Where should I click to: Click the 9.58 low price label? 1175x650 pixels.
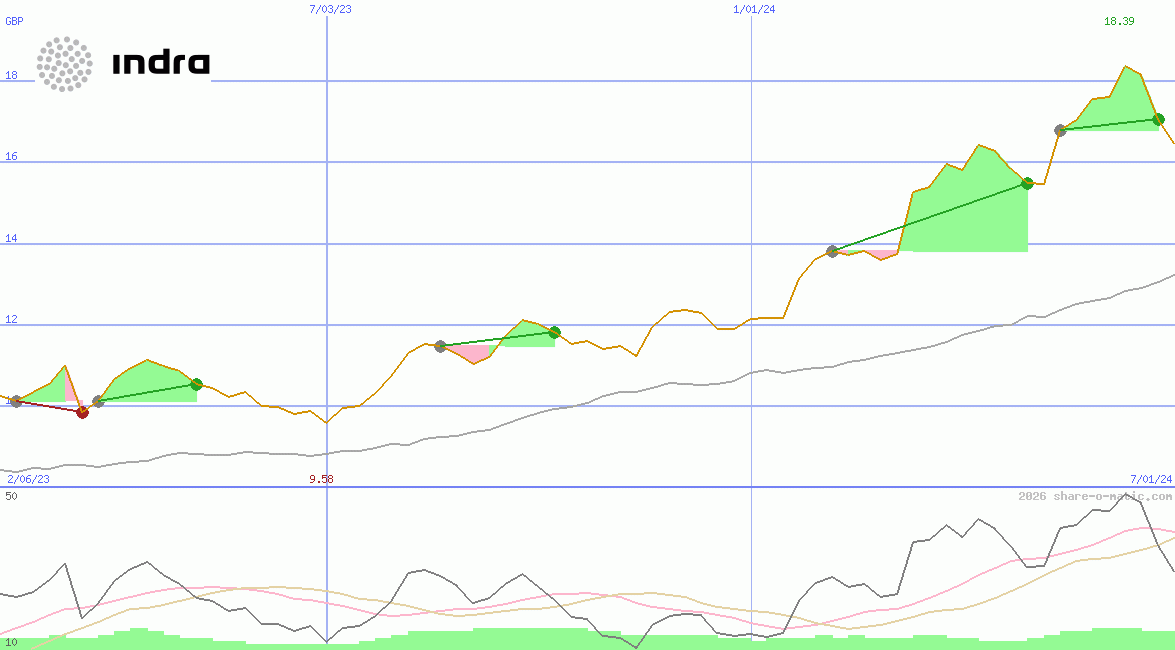321,479
